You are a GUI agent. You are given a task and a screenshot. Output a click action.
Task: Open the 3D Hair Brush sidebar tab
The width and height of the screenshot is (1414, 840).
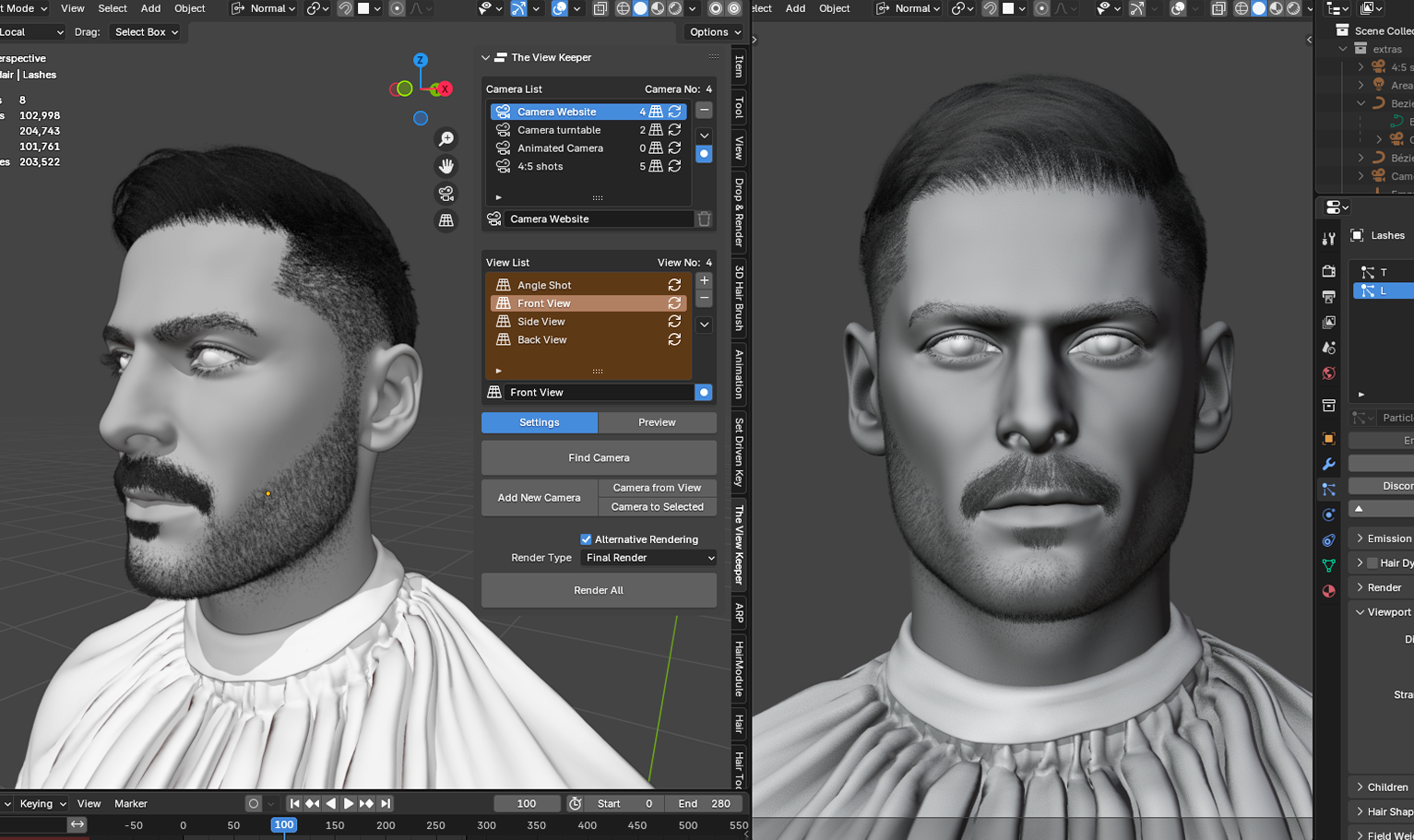pos(739,298)
